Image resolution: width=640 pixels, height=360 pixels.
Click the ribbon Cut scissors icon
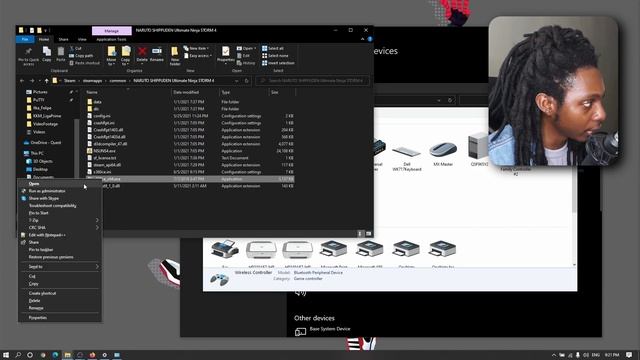[72, 48]
